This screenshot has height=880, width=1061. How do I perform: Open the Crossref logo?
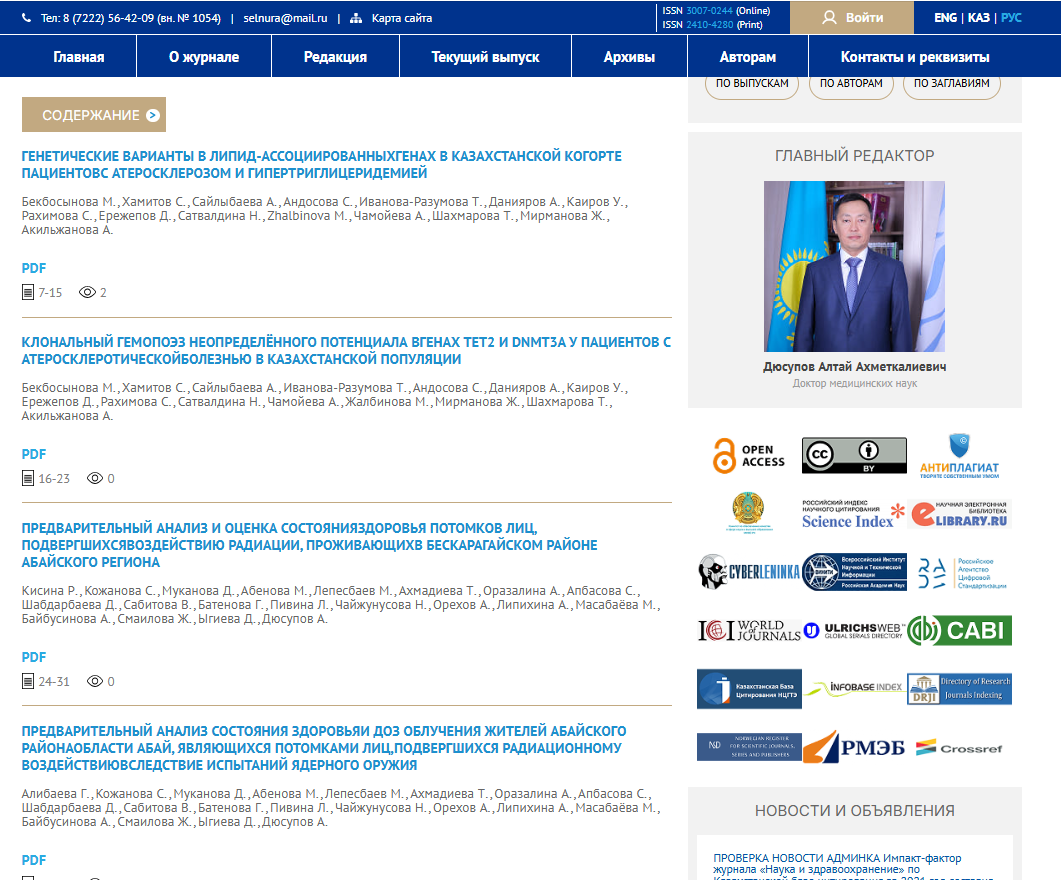point(959,747)
